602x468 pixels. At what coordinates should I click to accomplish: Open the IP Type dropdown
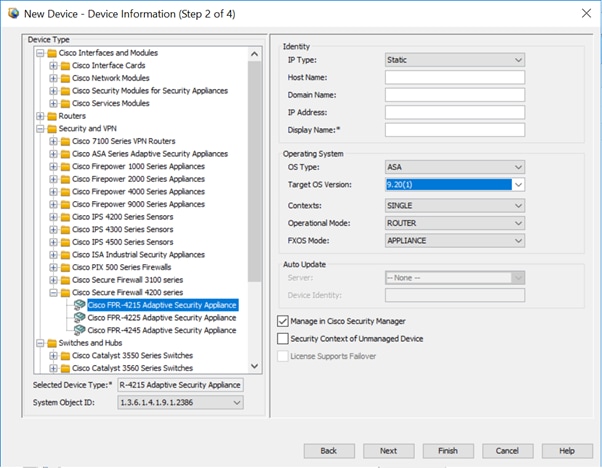tap(455, 60)
